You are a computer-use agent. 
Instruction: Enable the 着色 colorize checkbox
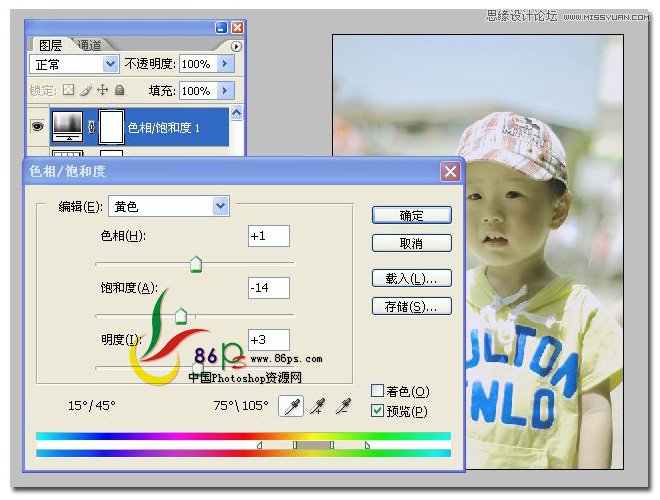tap(377, 391)
